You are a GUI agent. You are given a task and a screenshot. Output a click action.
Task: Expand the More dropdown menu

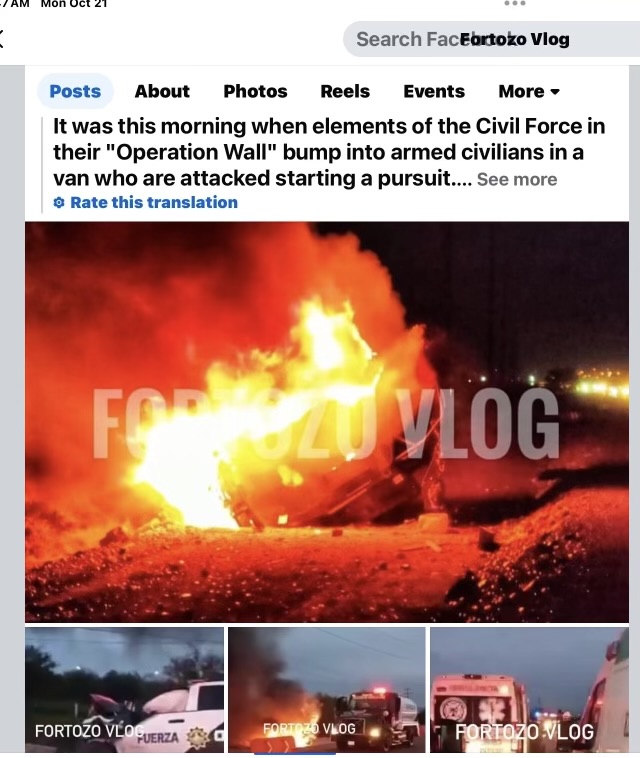coord(529,91)
